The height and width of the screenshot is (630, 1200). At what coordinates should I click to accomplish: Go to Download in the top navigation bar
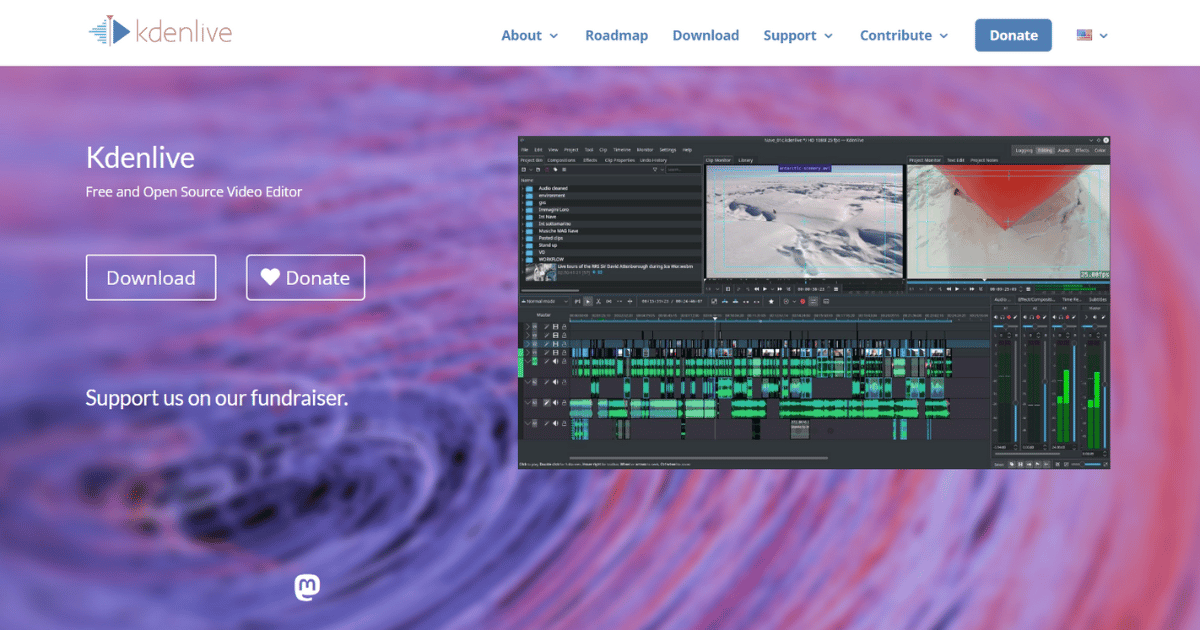(705, 35)
